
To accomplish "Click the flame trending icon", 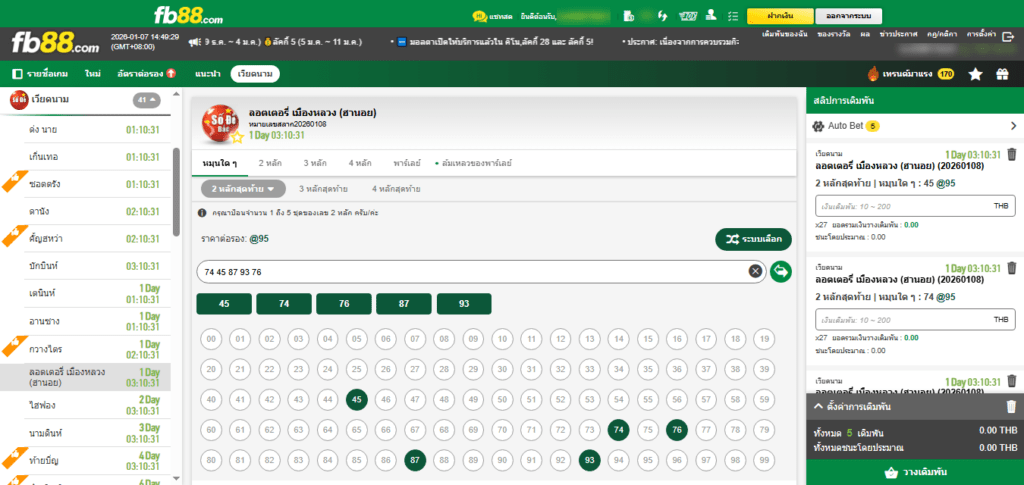I will [872, 74].
